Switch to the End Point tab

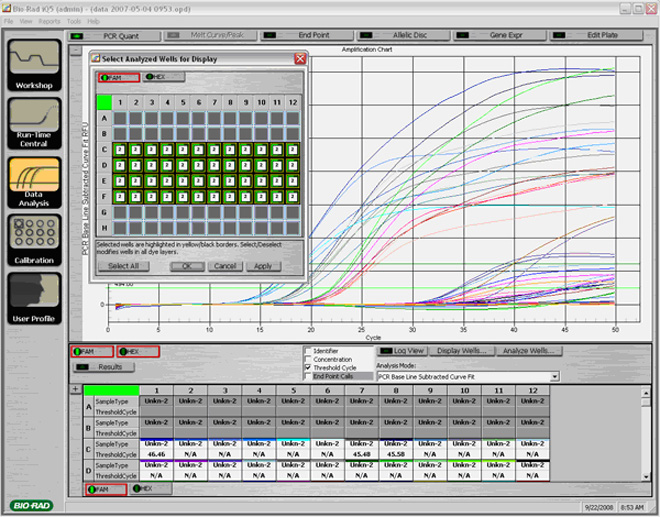coord(307,35)
